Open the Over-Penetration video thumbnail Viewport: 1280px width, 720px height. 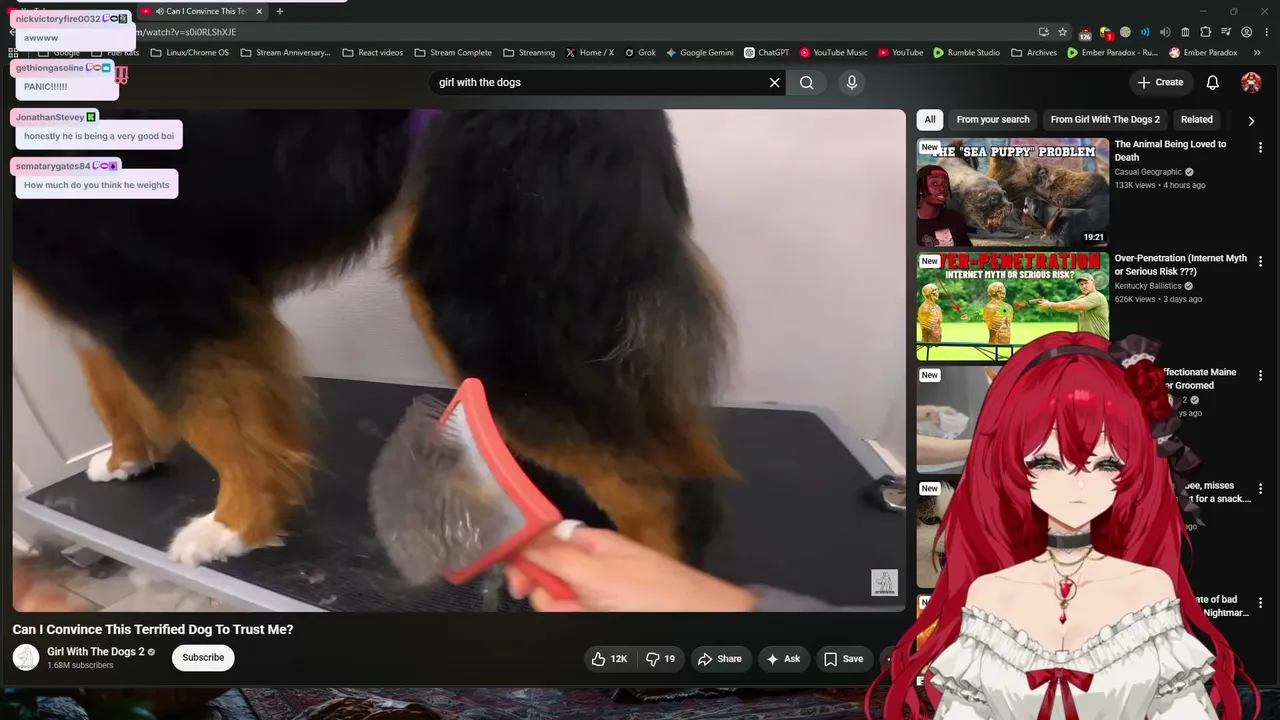(x=1013, y=306)
